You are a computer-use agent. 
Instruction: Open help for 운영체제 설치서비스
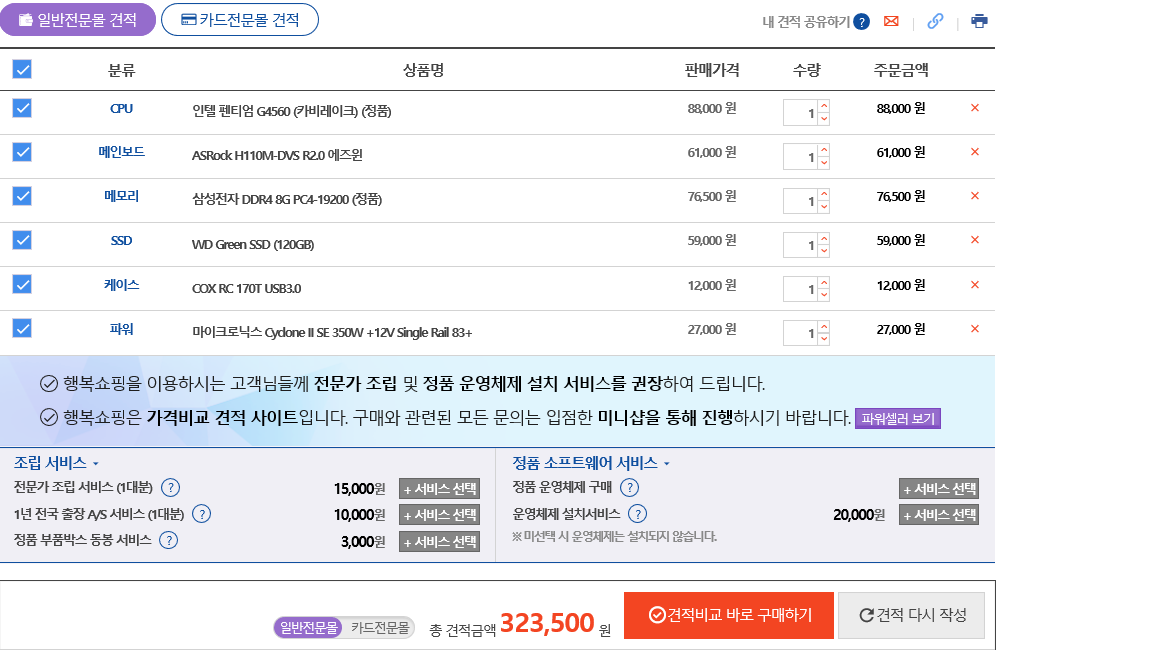[x=638, y=514]
